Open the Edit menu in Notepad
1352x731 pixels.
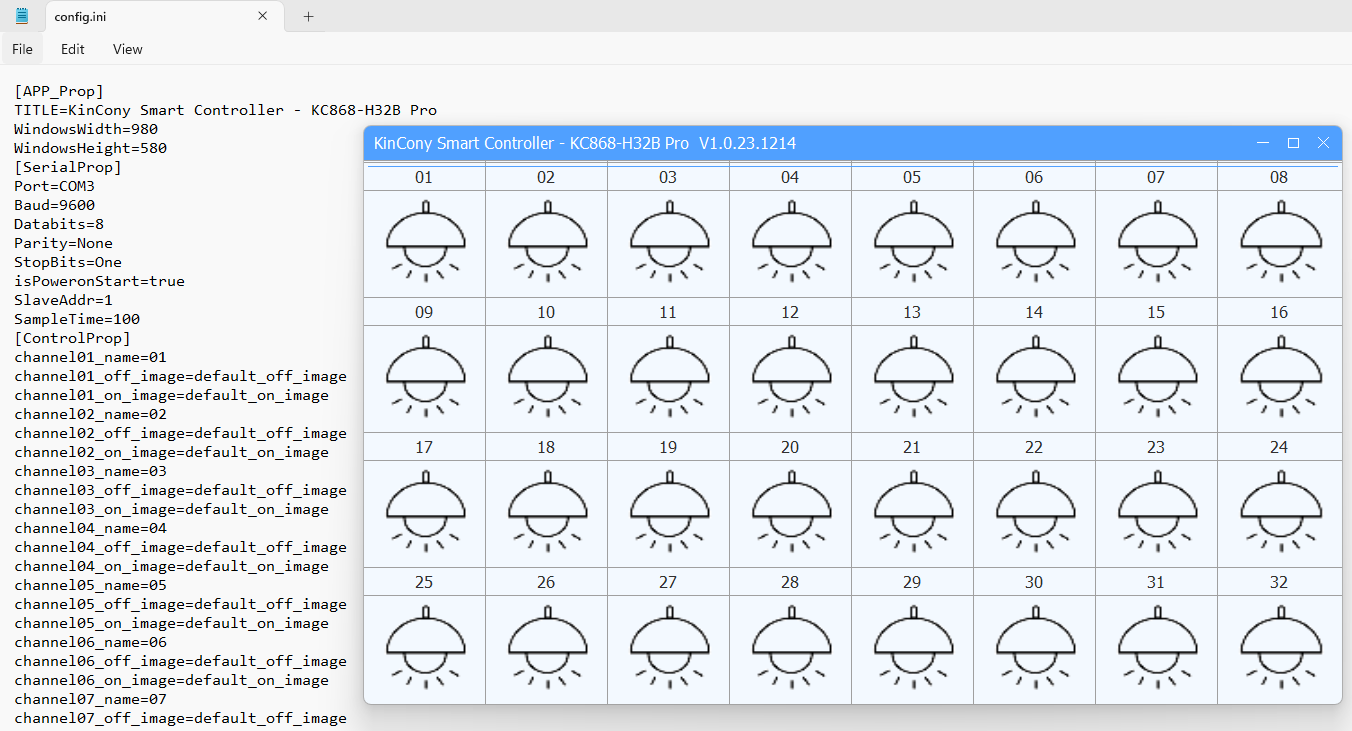point(72,49)
